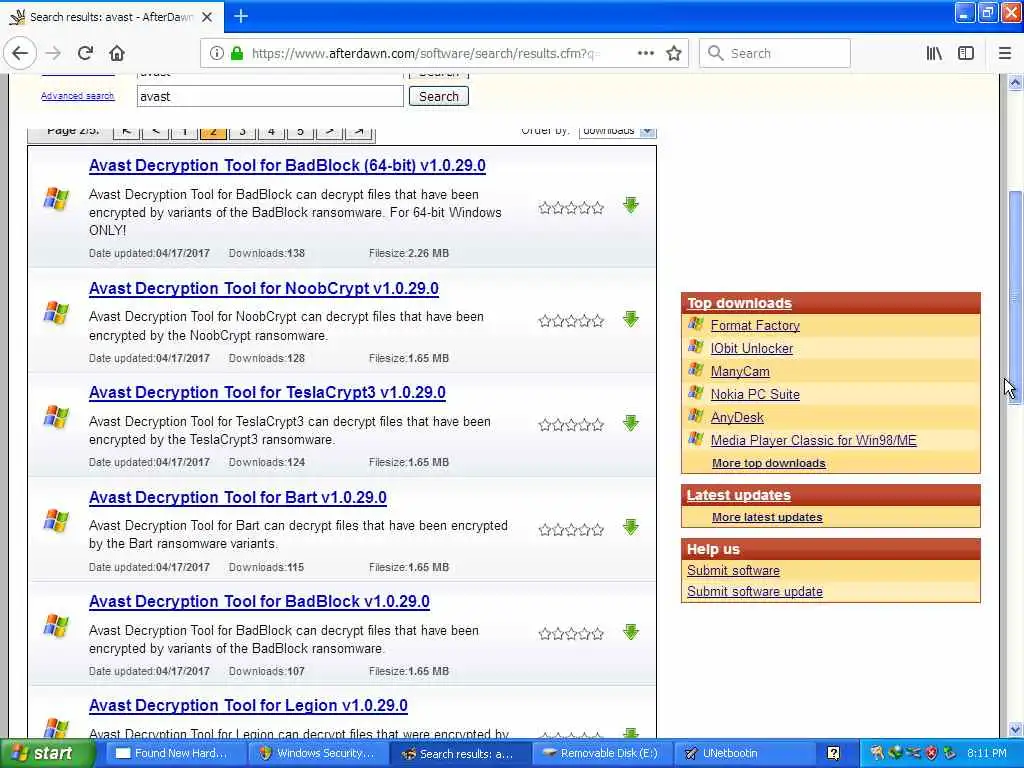Open the Advanced search link

coord(78,96)
